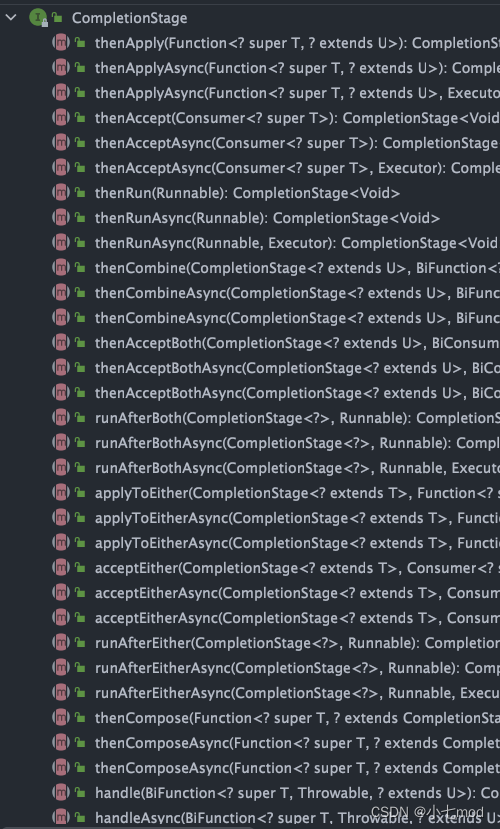Click method icon next to thenCombine
The height and width of the screenshot is (829, 500).
61,268
